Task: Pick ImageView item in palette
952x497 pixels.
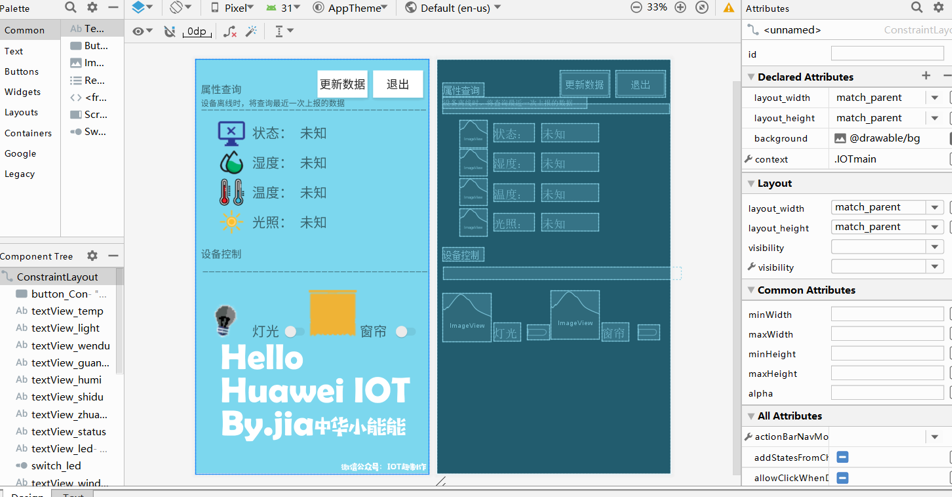Action: pos(92,63)
